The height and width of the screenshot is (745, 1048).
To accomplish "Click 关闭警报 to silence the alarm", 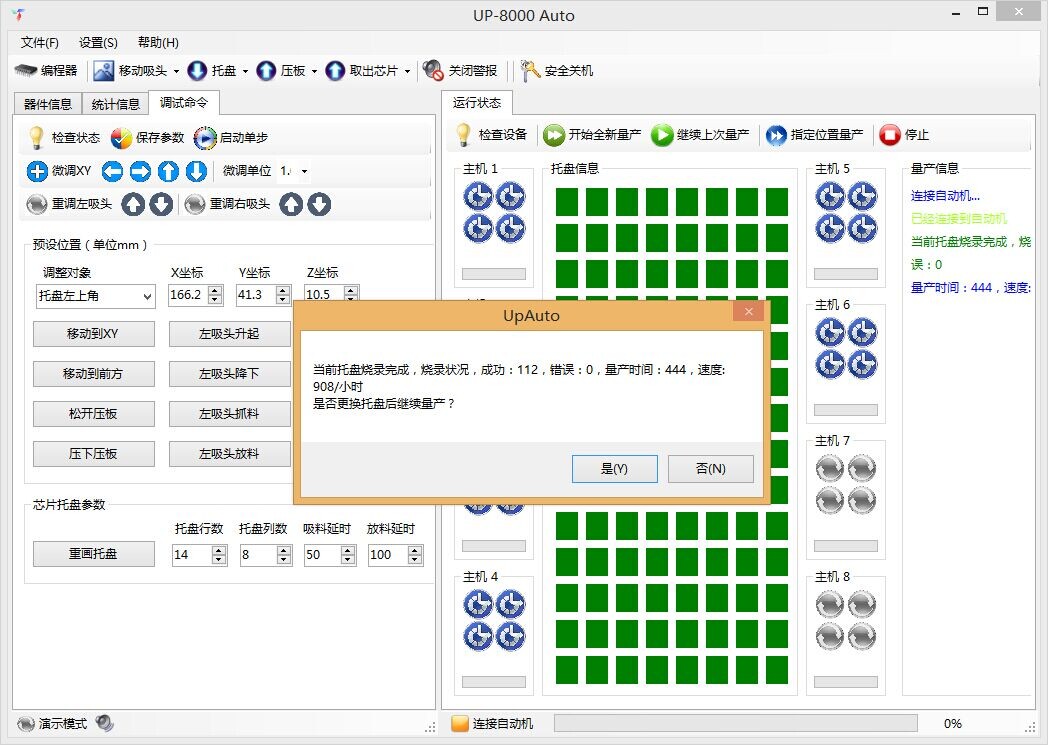I will [433, 71].
